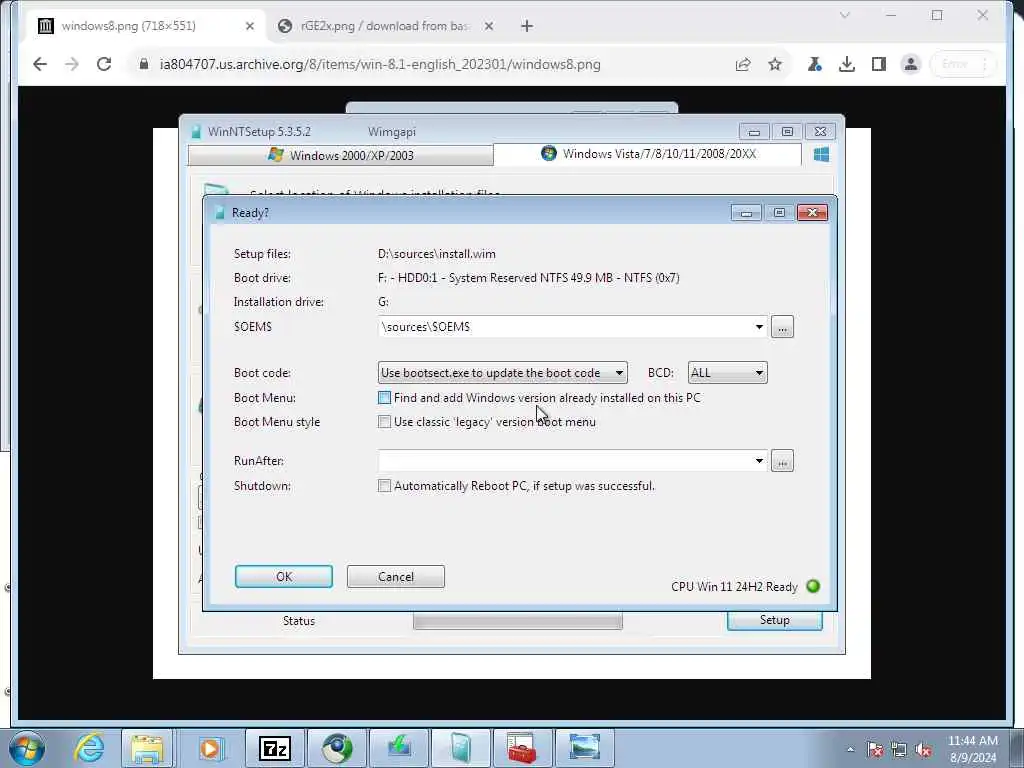This screenshot has width=1024, height=768.
Task: Open the browser downloads icon
Action: pyautogui.click(x=846, y=64)
